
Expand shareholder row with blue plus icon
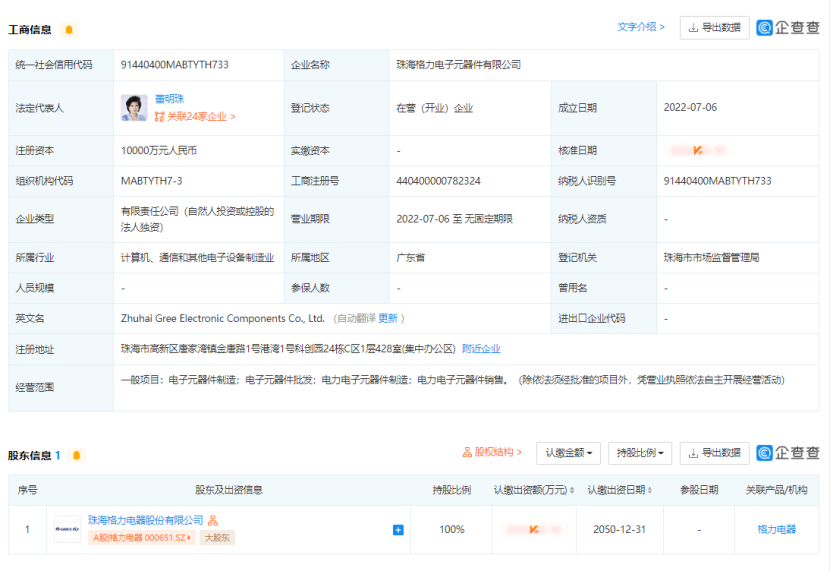[398, 529]
